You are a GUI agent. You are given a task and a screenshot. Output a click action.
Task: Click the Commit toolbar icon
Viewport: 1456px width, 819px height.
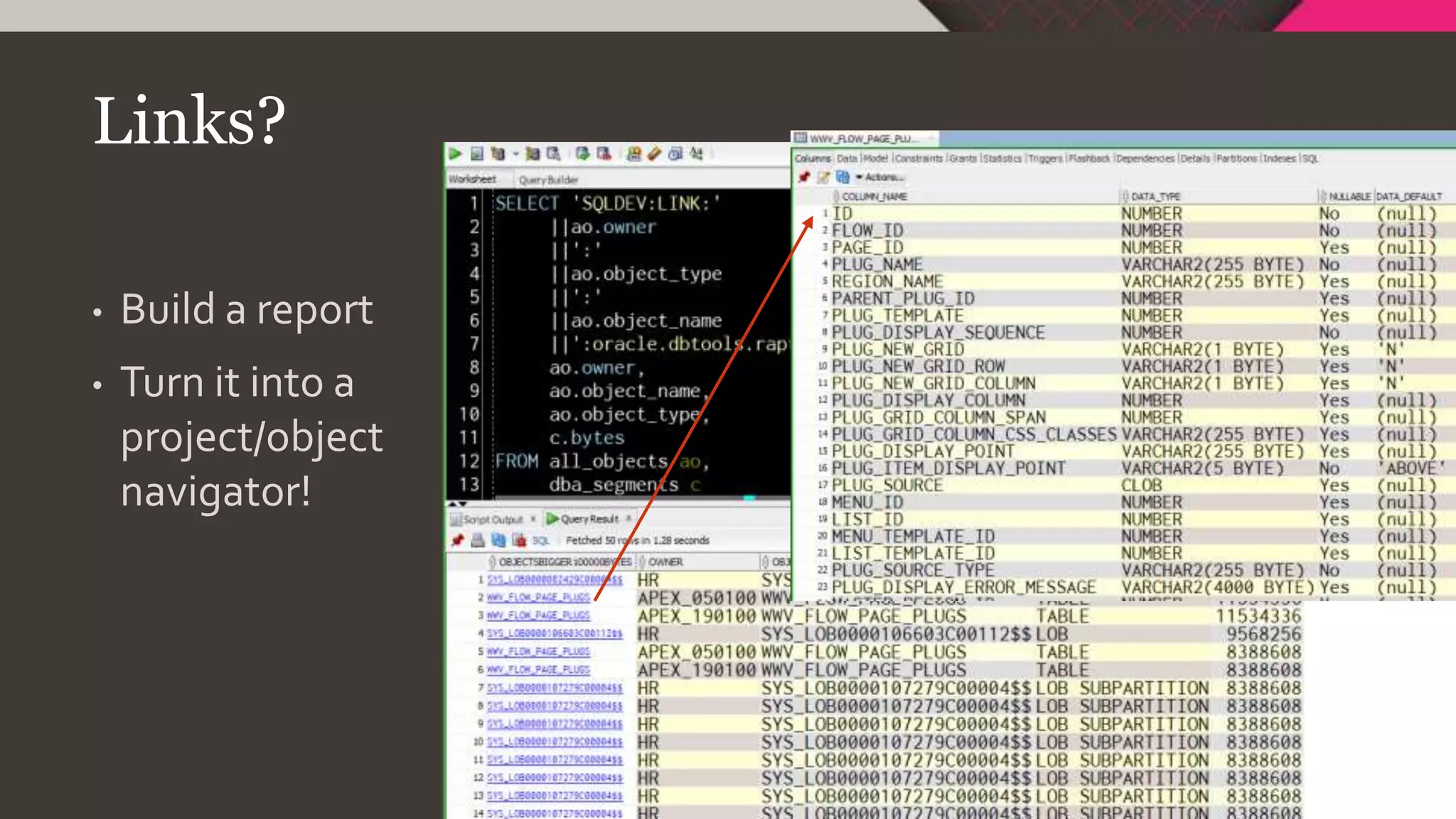(583, 154)
